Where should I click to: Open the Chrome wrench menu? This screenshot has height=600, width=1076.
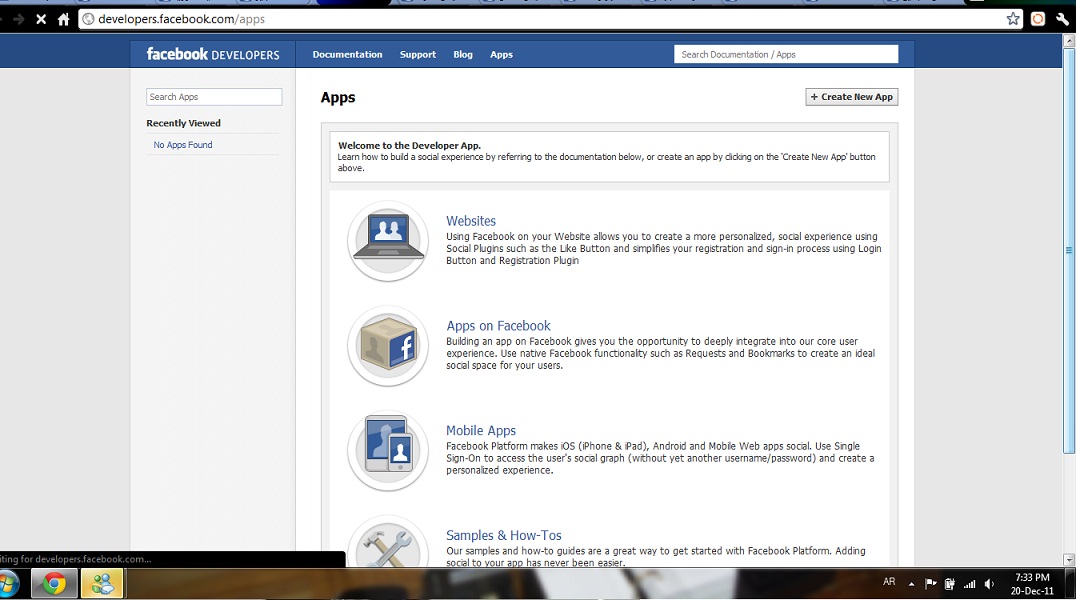(x=1062, y=19)
